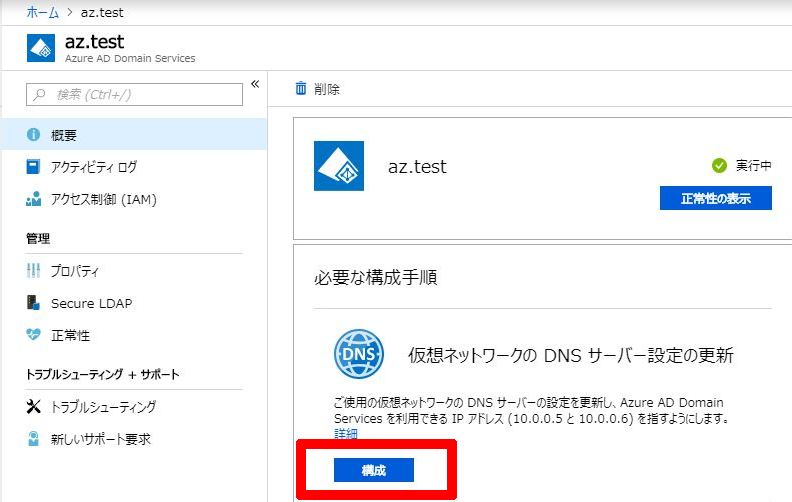Click the properties sliders icon
Viewport: 792px width, 502px height.
point(33,271)
